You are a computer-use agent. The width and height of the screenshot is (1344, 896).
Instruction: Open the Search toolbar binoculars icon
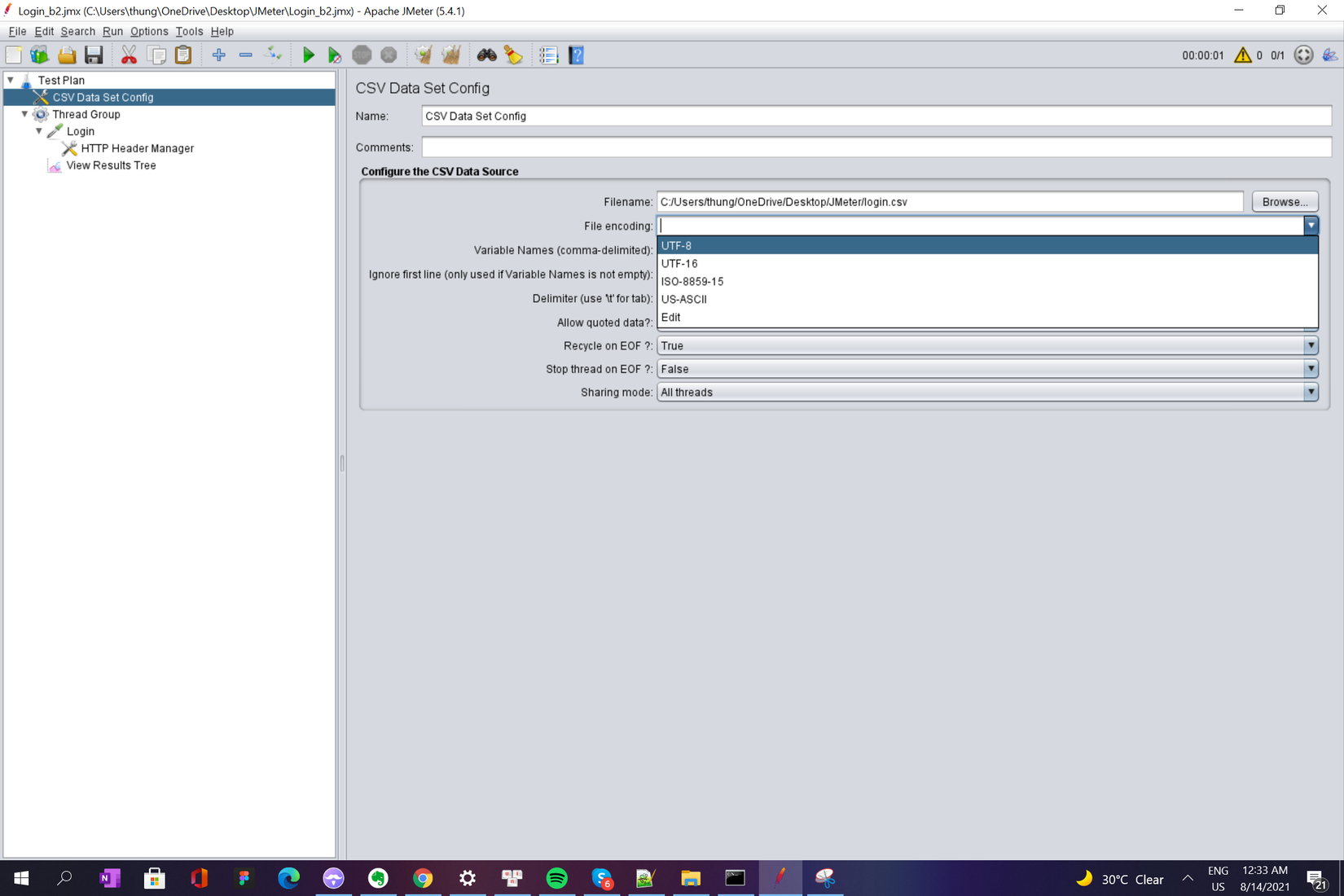click(485, 55)
